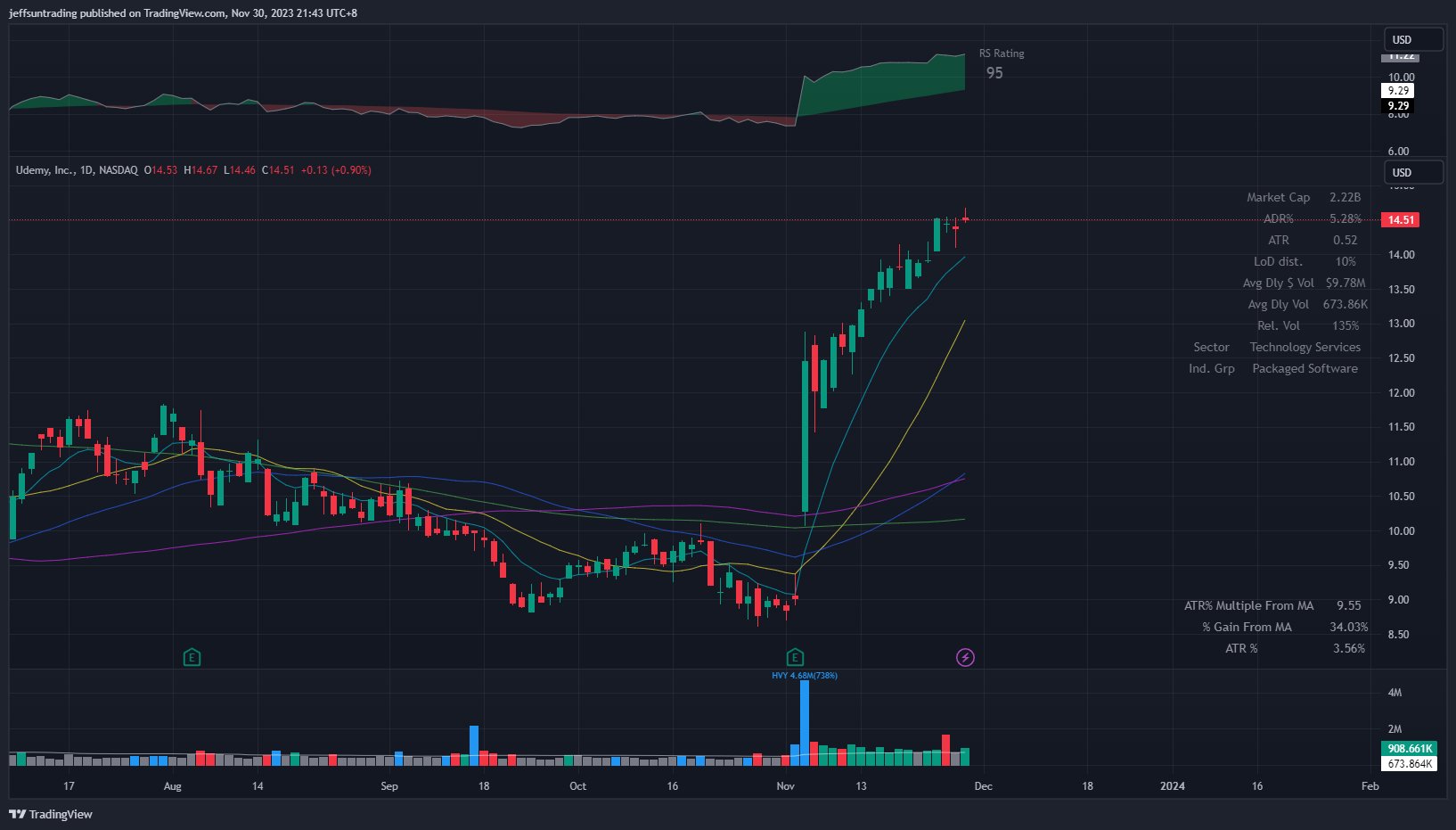Screen dimensions: 1456x830
Task: Click the 2M volume scale label
Action: click(1395, 729)
